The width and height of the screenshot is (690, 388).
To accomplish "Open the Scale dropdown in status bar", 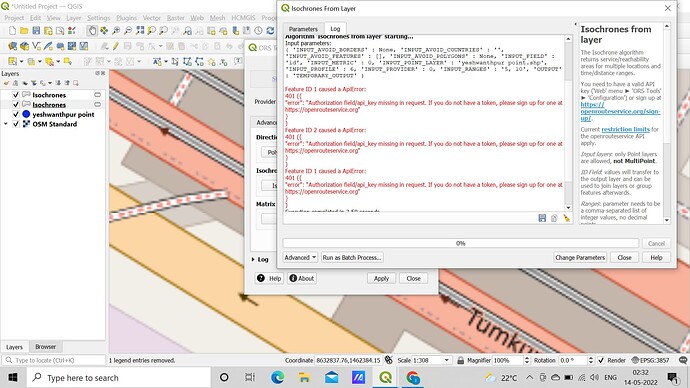I will [x=446, y=360].
